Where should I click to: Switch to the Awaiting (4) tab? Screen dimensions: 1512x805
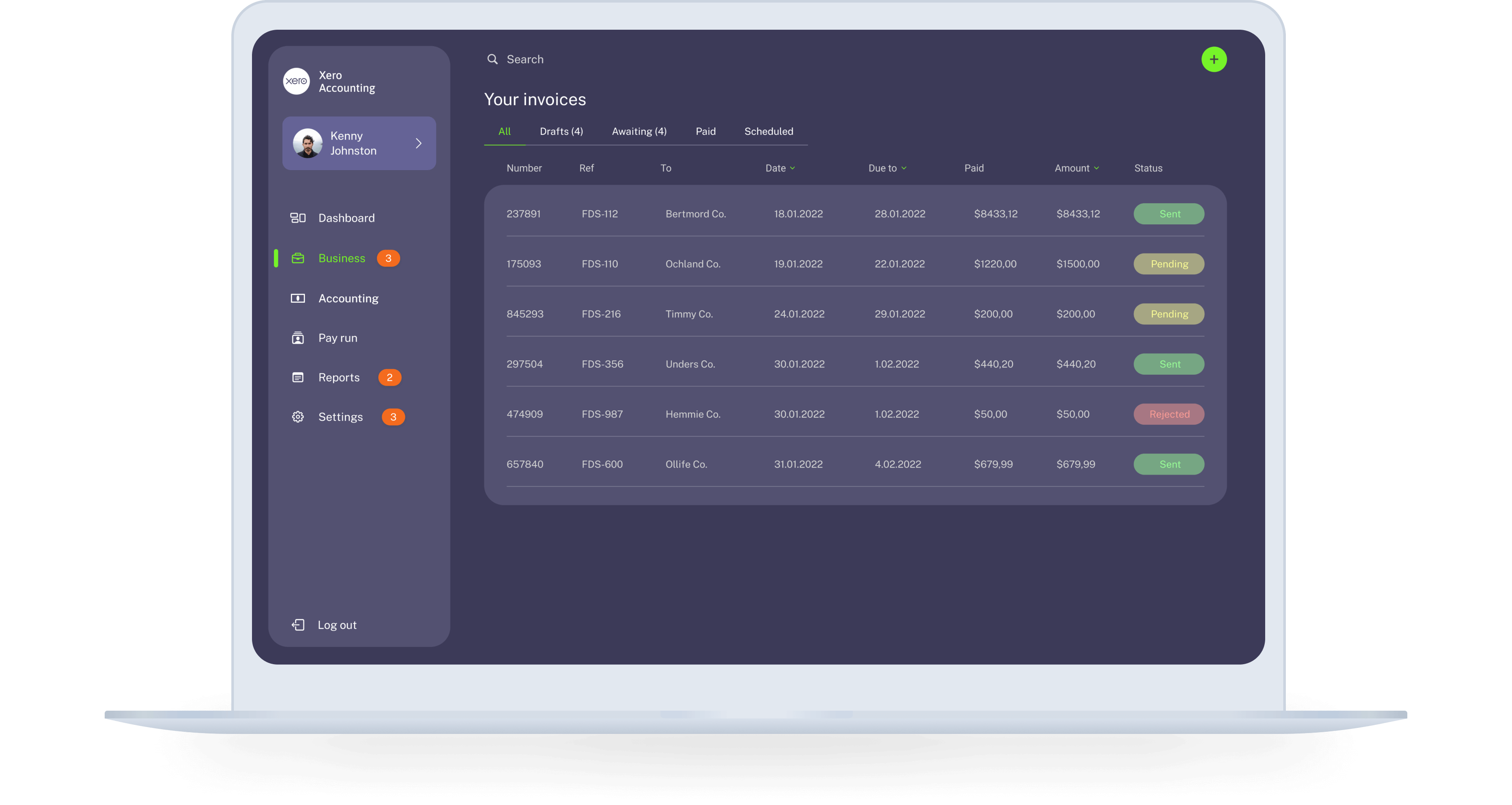638,131
